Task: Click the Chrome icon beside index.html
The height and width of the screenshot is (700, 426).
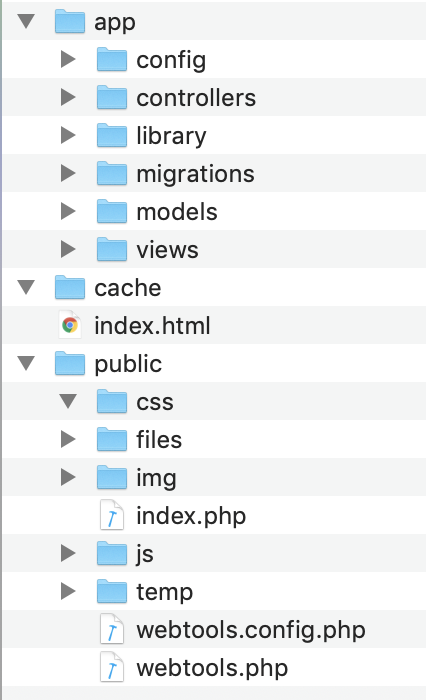Action: tap(70, 325)
